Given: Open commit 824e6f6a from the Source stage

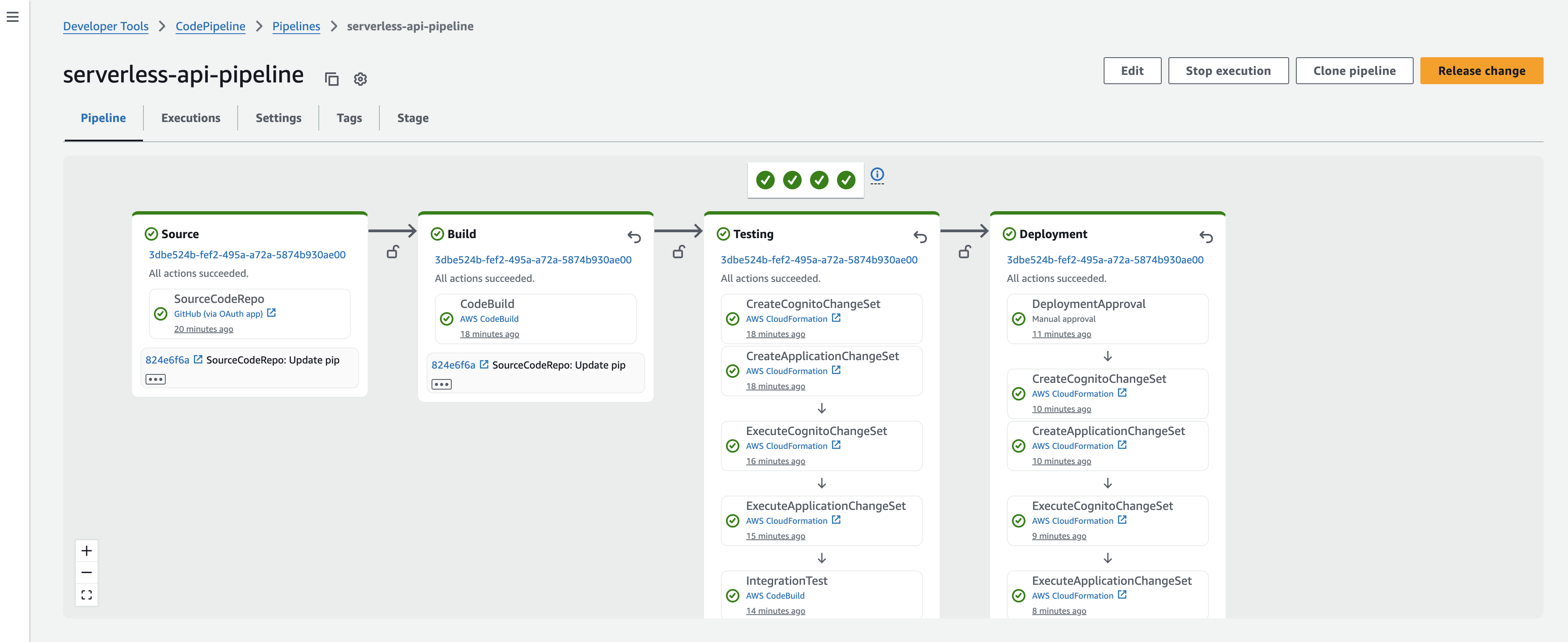Looking at the screenshot, I should pyautogui.click(x=167, y=359).
